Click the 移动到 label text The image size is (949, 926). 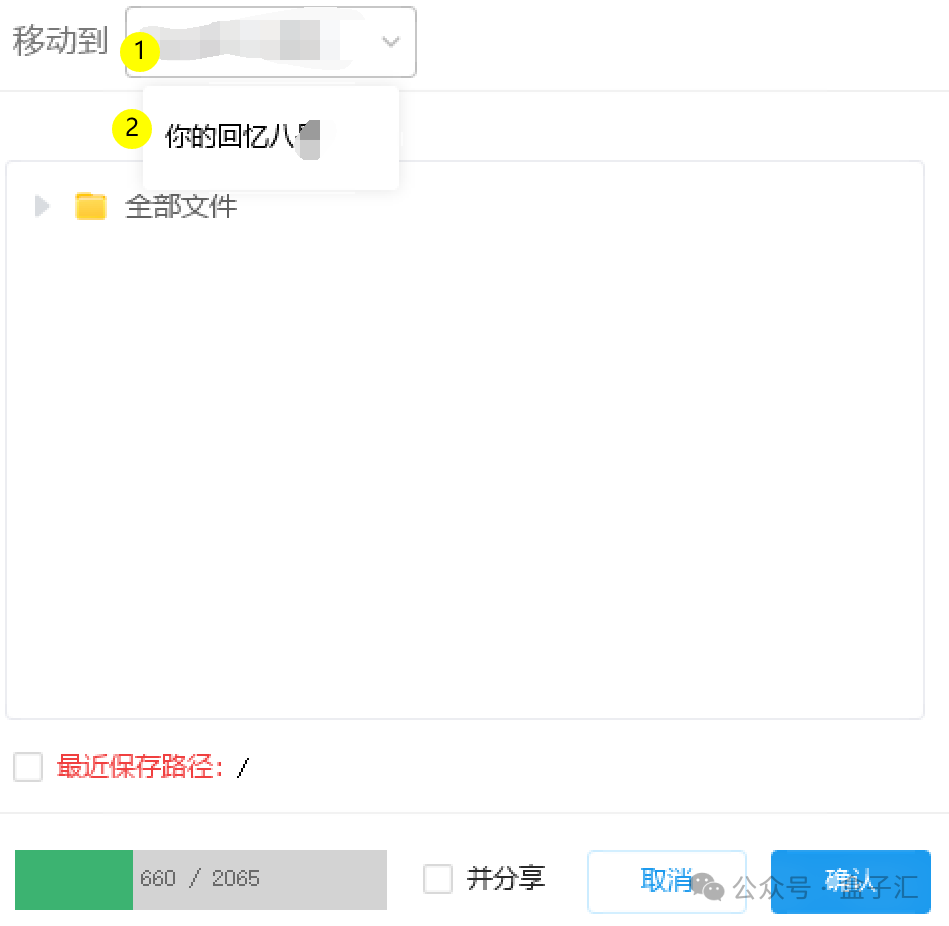(60, 42)
